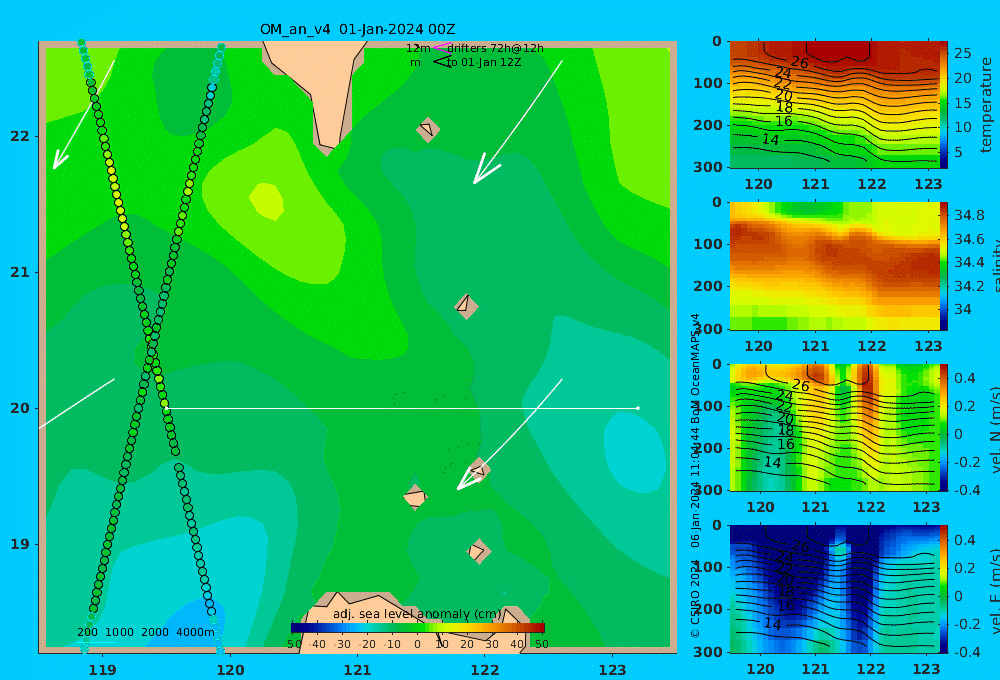
Task: Click latitude label 21 on main map
Action: [x=20, y=272]
